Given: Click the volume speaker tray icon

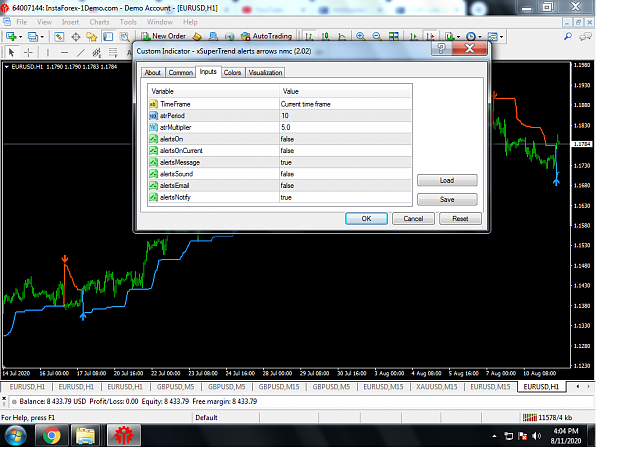Looking at the screenshot, I should pyautogui.click(x=537, y=436).
